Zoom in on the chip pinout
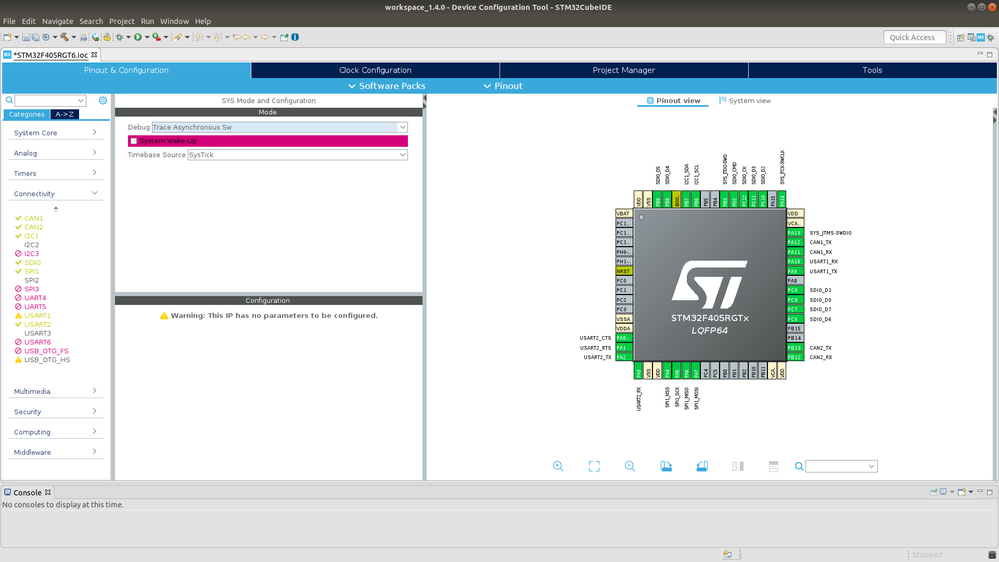 [x=558, y=466]
